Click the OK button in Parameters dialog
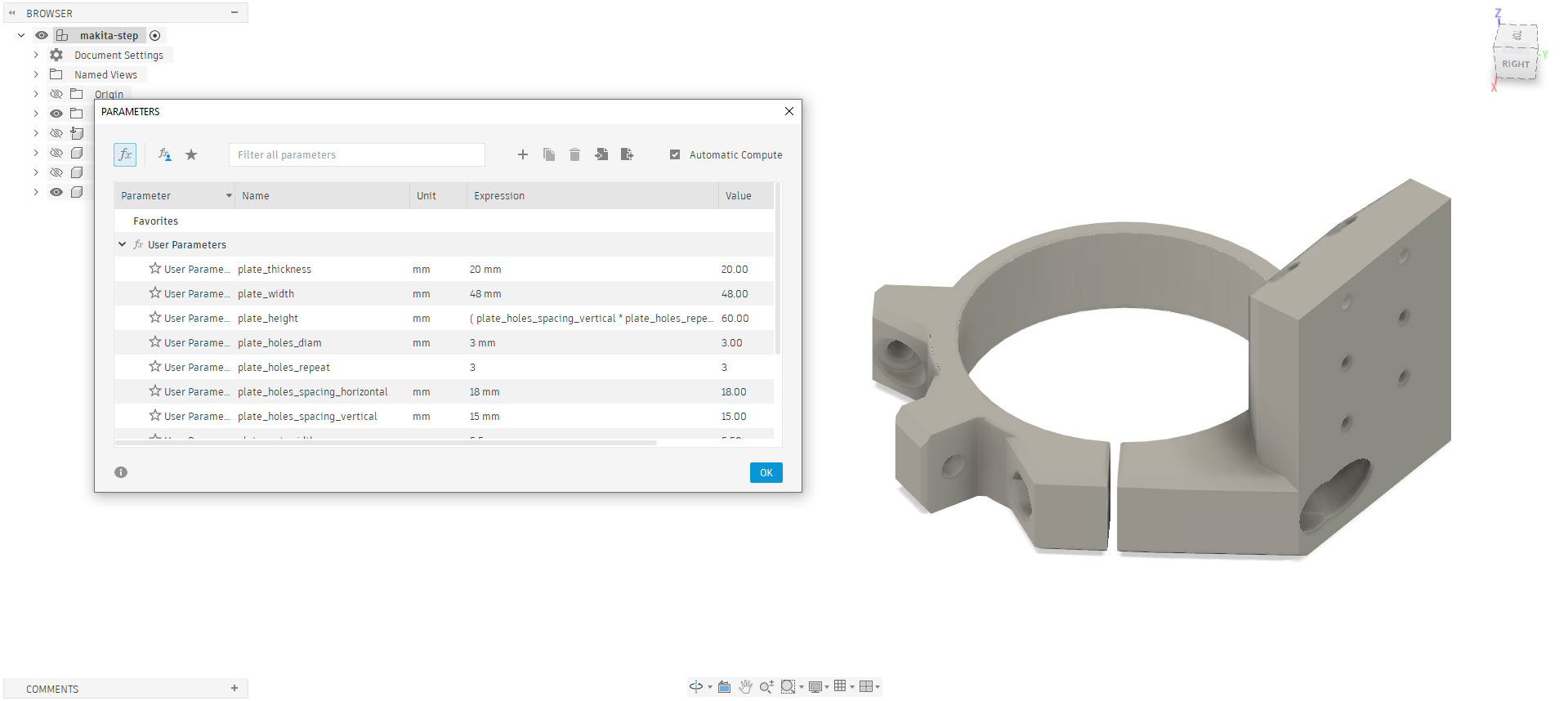Image resolution: width=1568 pixels, height=701 pixels. pyautogui.click(x=766, y=472)
